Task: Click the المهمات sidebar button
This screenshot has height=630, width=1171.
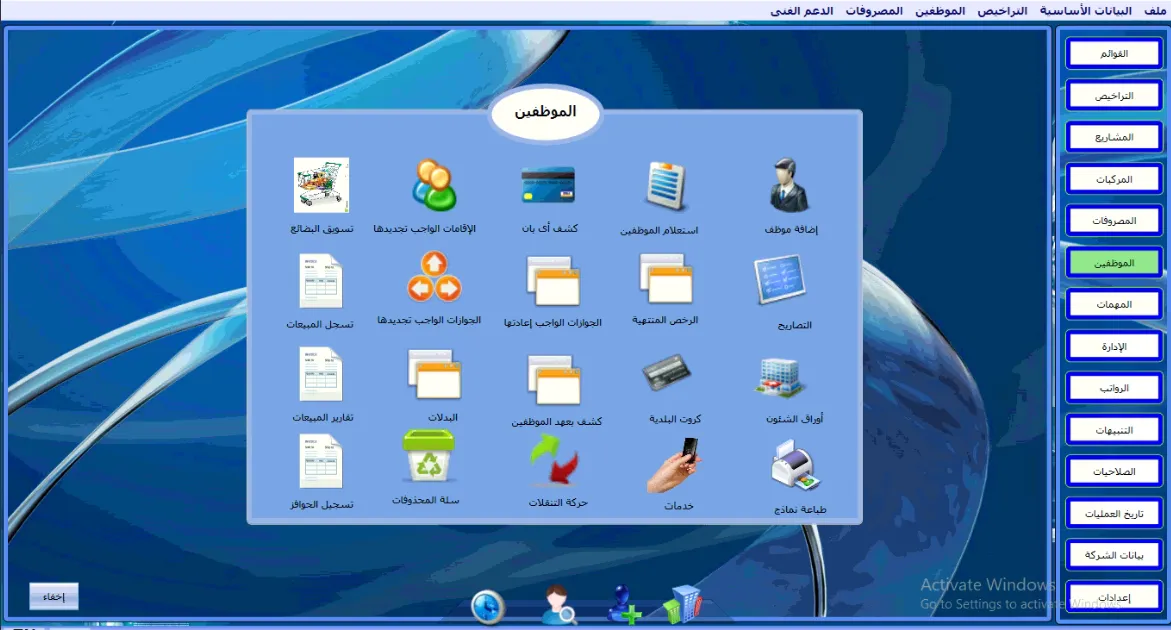Action: [1113, 305]
